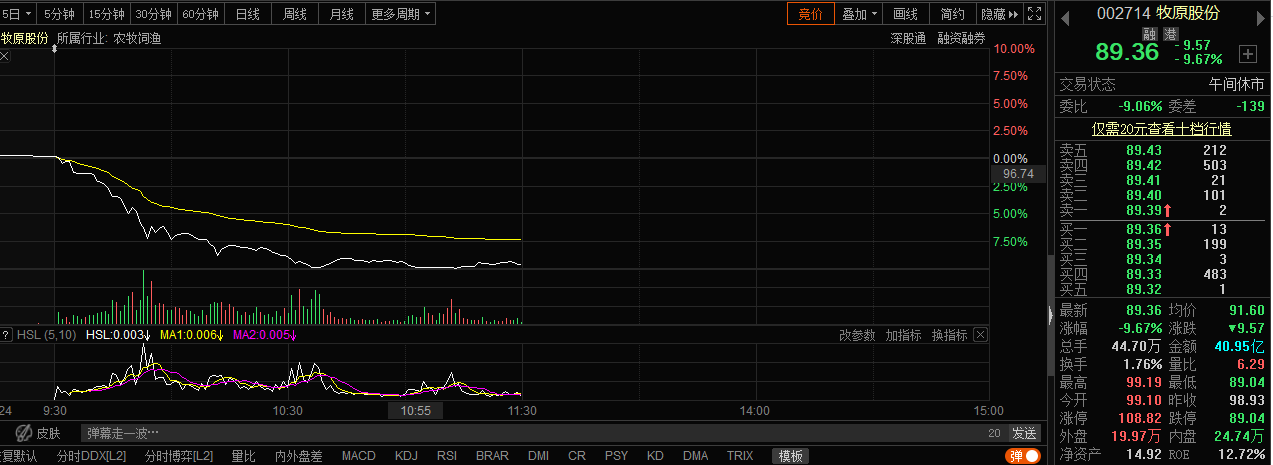Screen dimensions: 1273x465
Task: Open 改参数 to edit indicator parameters
Action: point(857,335)
